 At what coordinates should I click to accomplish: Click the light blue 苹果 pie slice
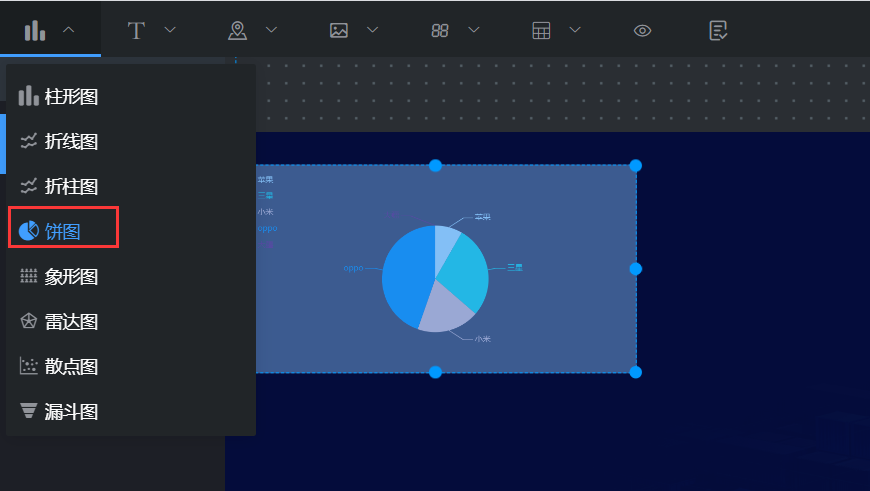pyautogui.click(x=446, y=244)
